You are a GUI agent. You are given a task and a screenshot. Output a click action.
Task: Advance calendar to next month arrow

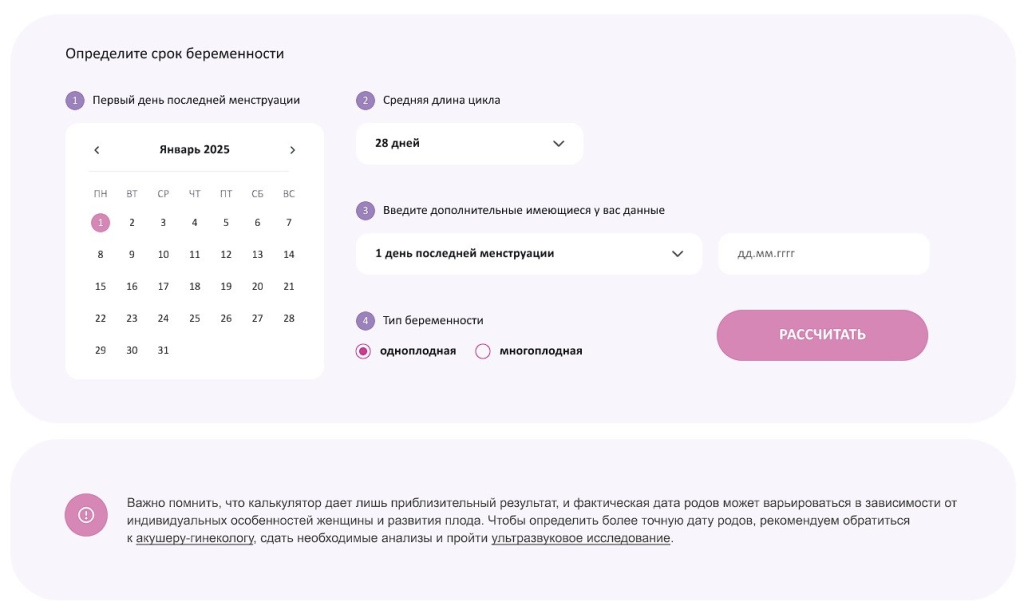[293, 150]
